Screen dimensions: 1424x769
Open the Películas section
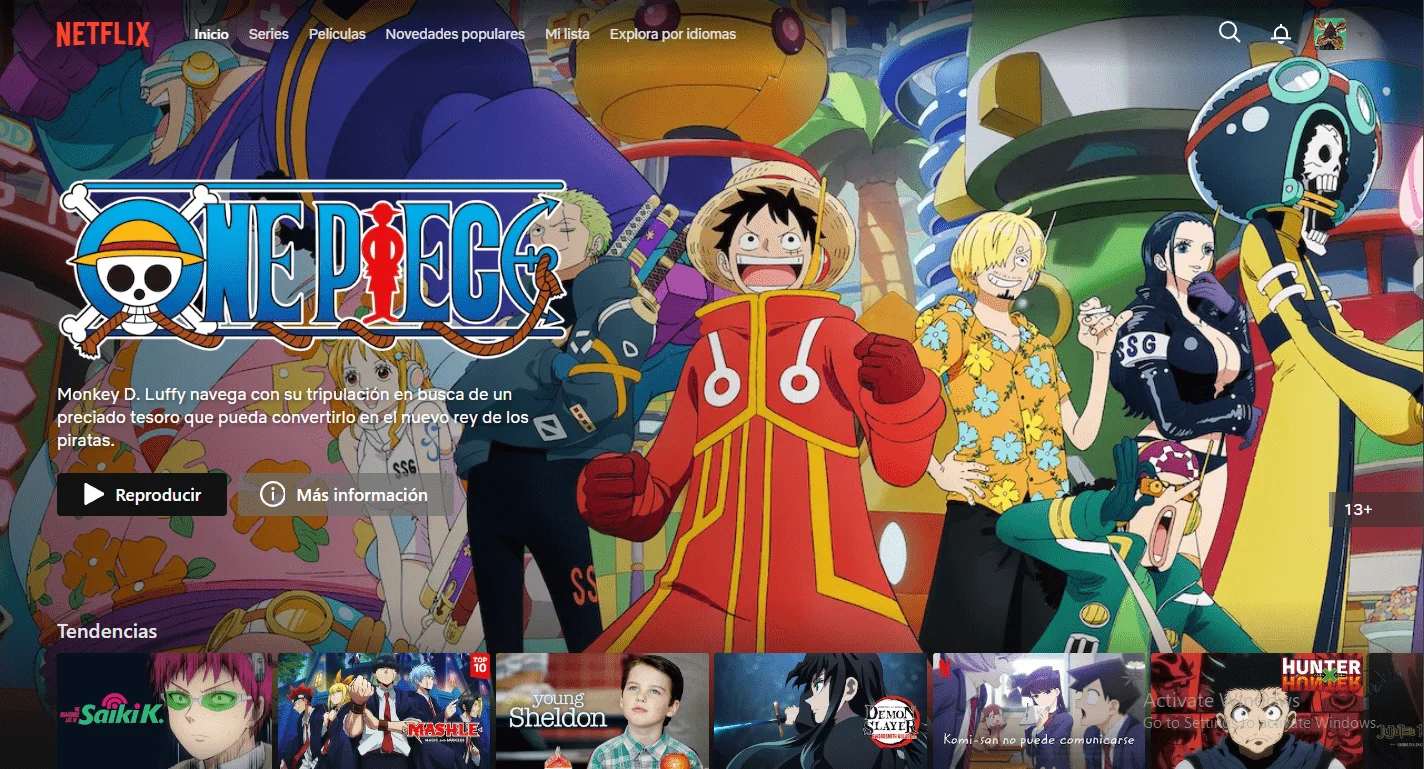click(337, 34)
